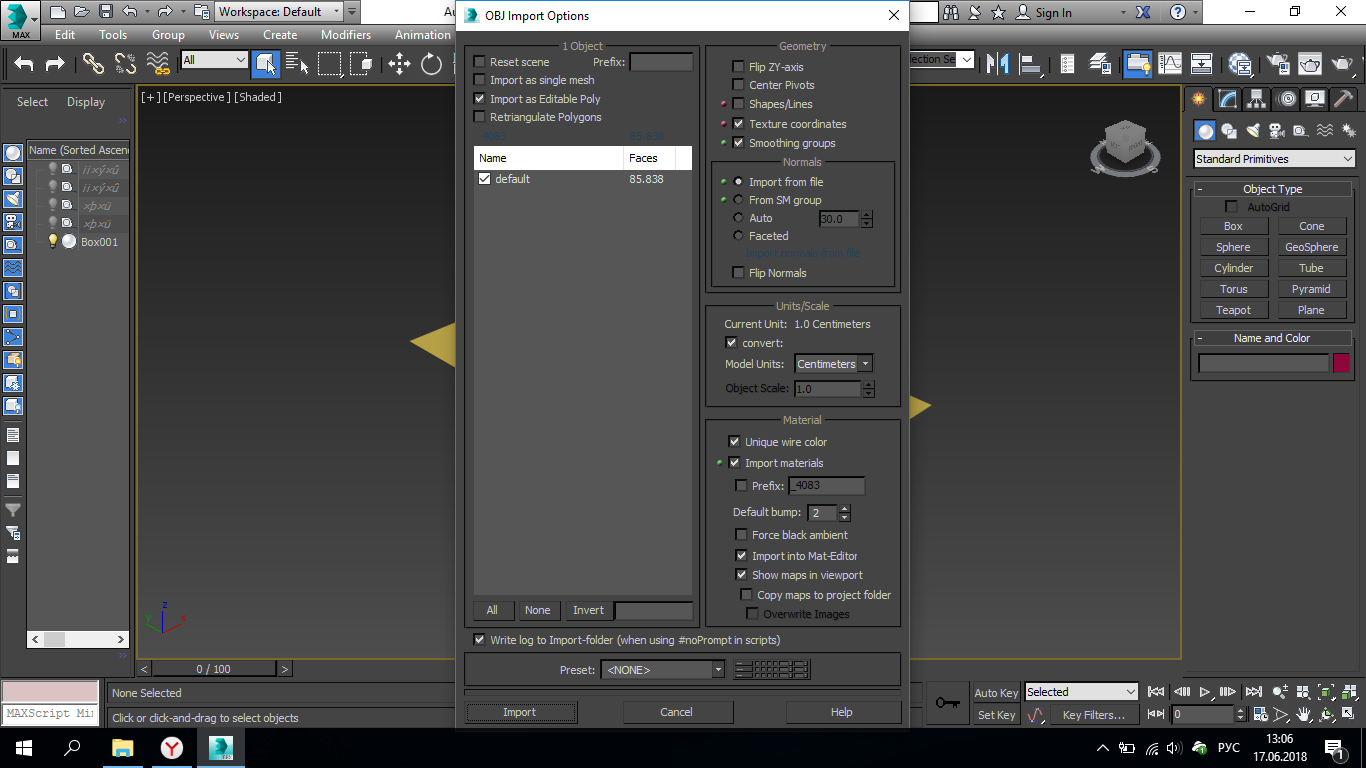Click the Teapot primitive button

(1233, 310)
